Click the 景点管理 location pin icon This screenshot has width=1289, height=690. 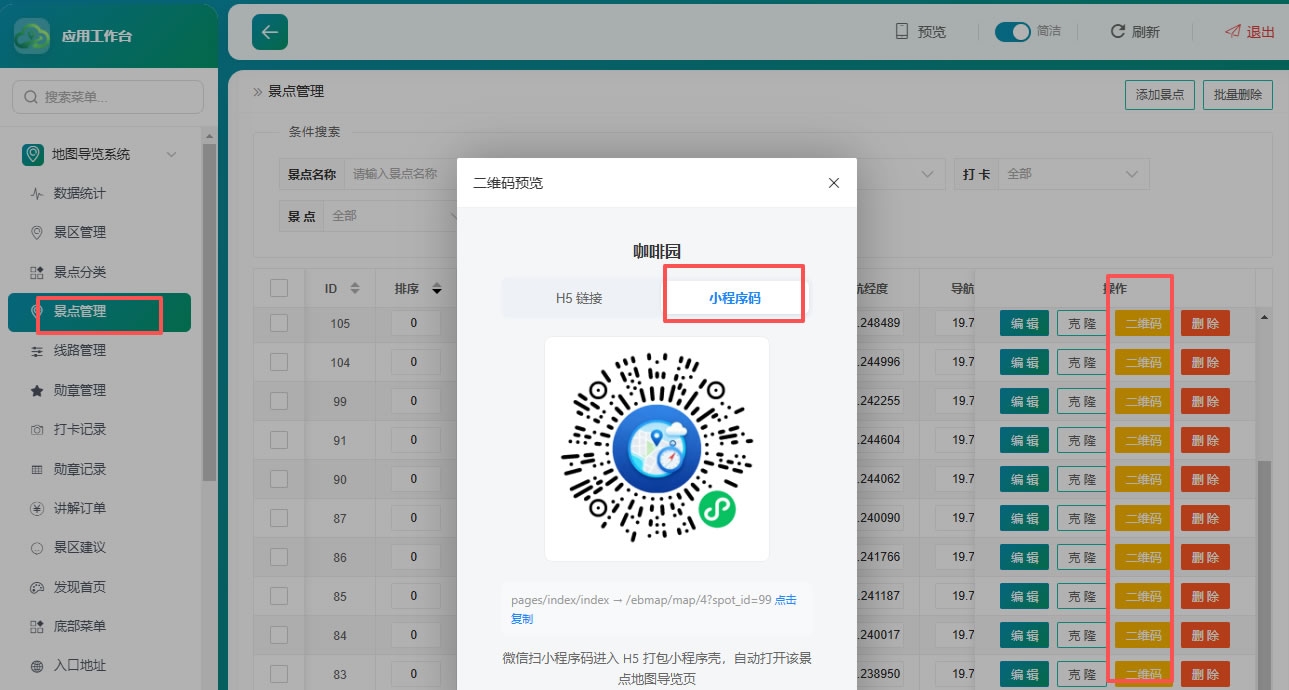point(37,311)
